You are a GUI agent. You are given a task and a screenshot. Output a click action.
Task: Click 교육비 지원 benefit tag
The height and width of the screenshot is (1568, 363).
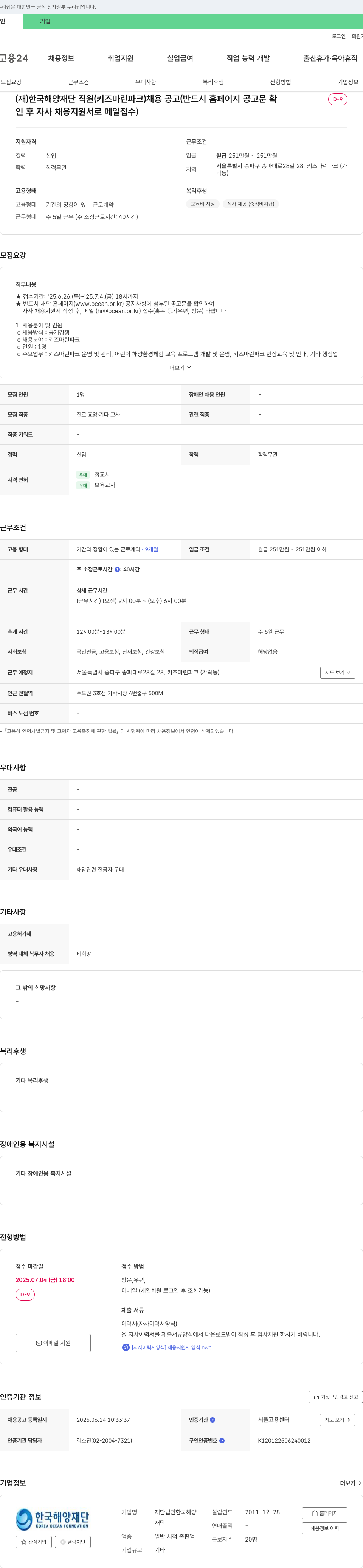point(202,204)
